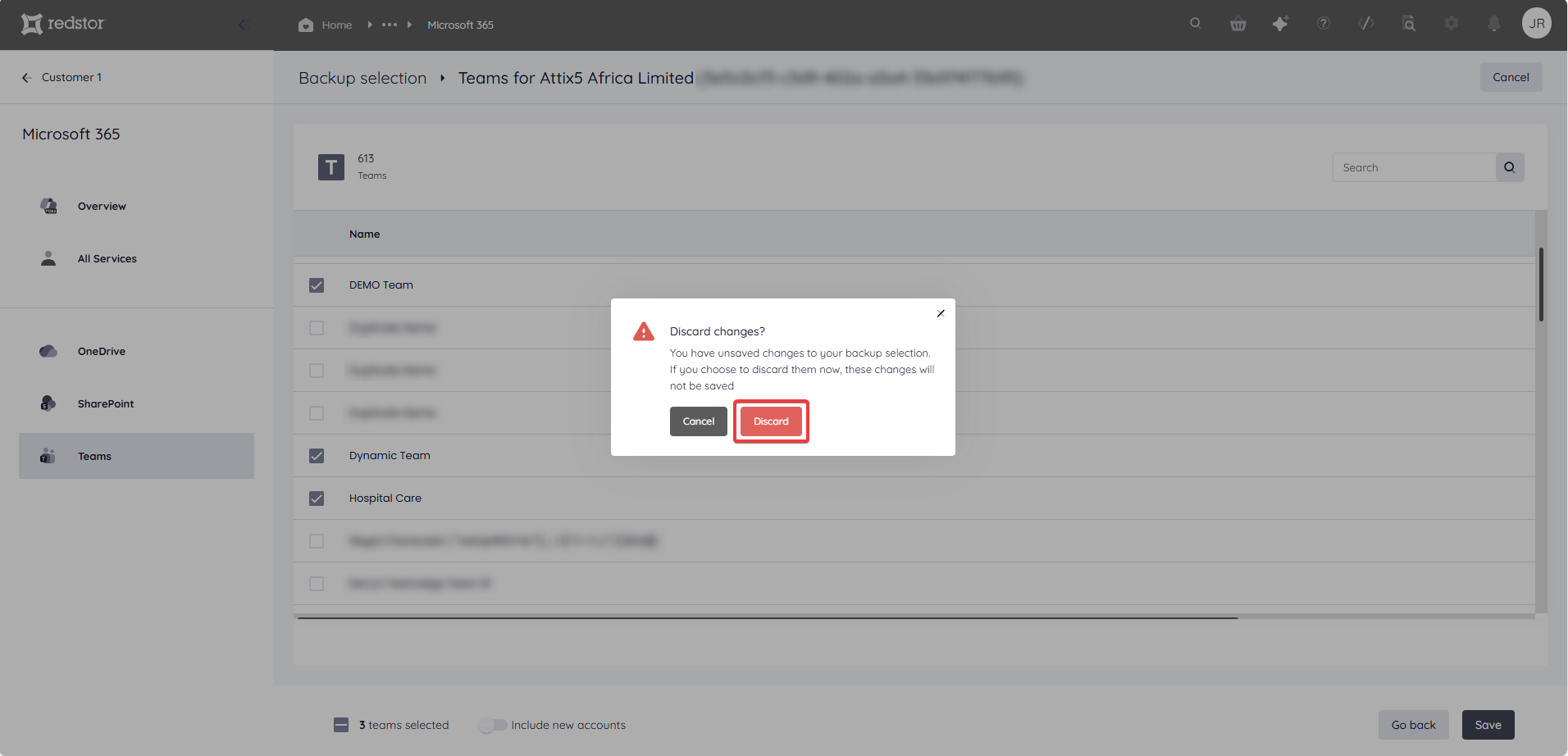Focus the Search teams field
Image resolution: width=1568 pixels, height=756 pixels.
click(1414, 167)
